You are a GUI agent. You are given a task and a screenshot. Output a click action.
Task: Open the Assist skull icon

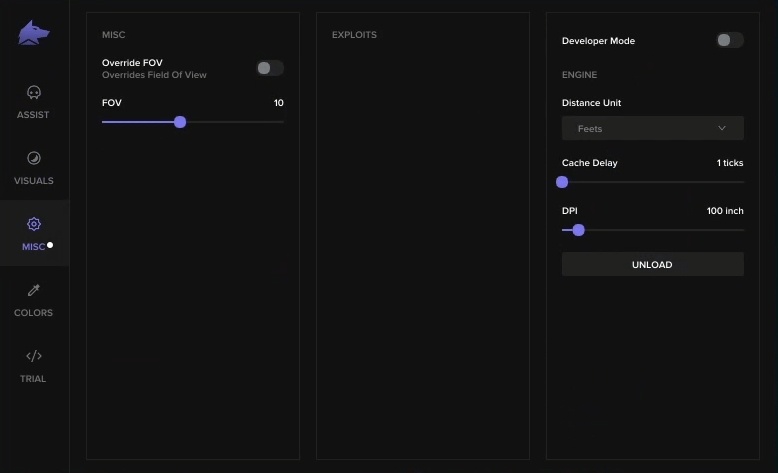tap(33, 92)
